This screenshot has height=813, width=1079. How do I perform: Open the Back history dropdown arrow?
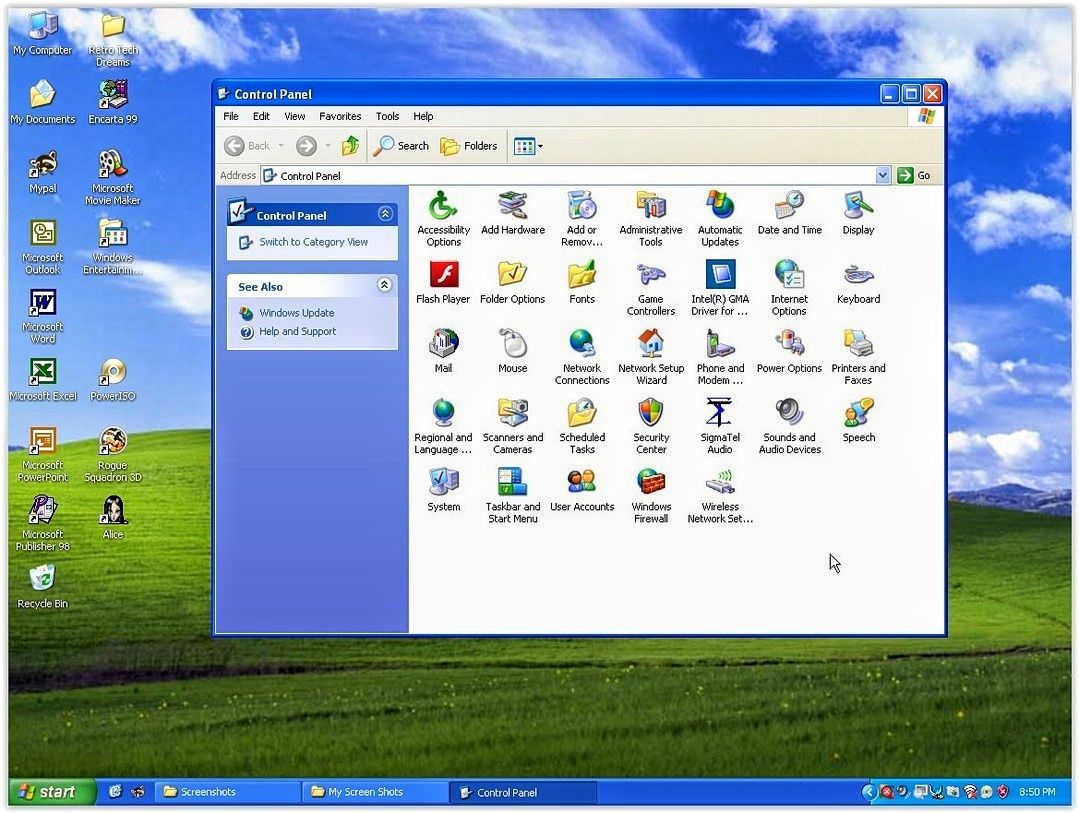click(281, 146)
